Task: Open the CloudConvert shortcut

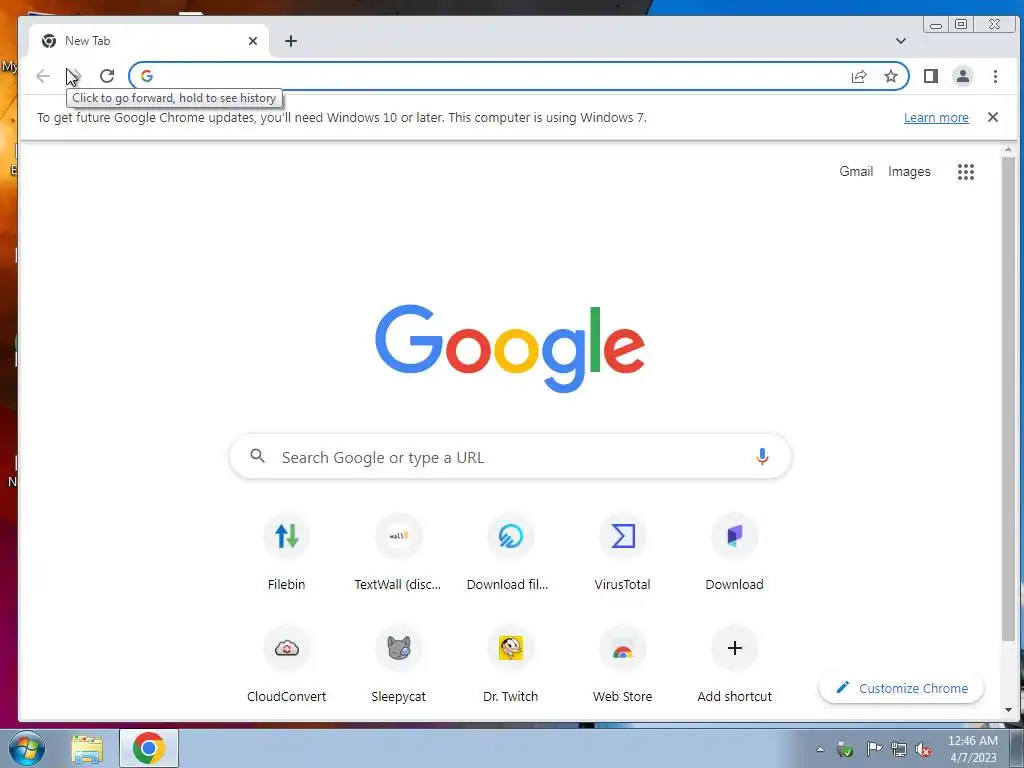Action: (286, 665)
